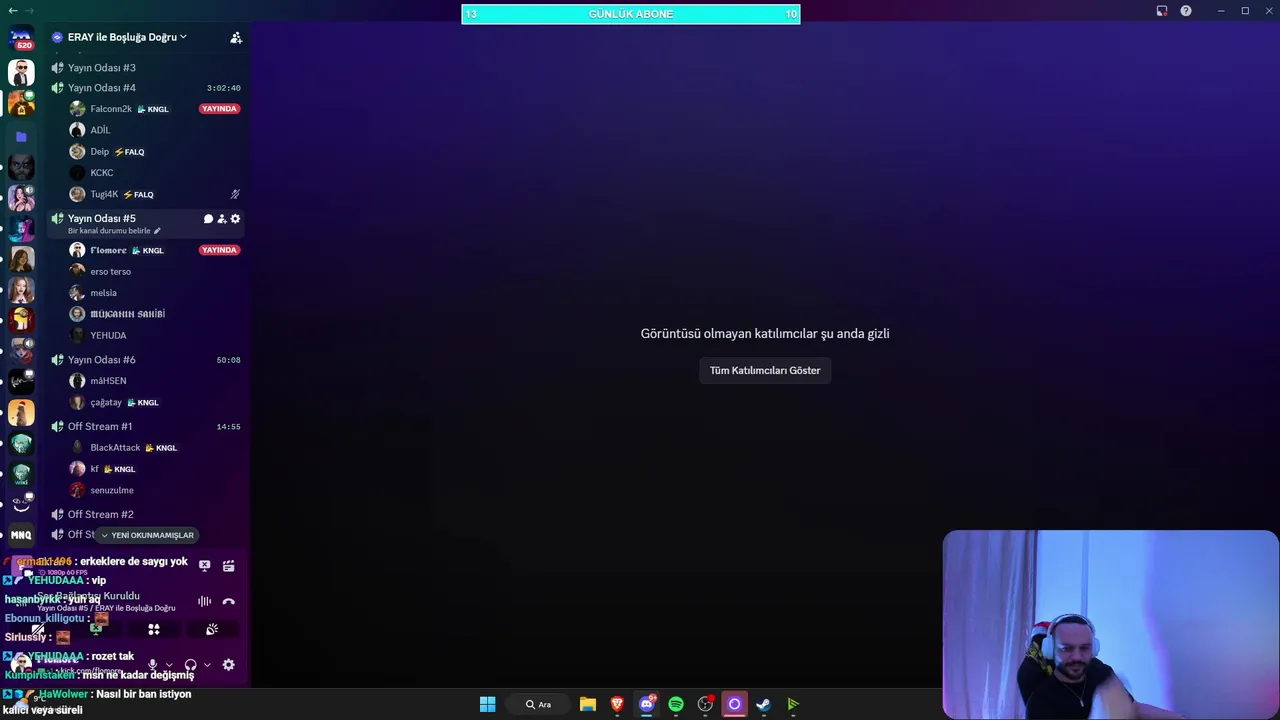
Task: Open the Discord inbox icon in title bar
Action: click(1162, 11)
